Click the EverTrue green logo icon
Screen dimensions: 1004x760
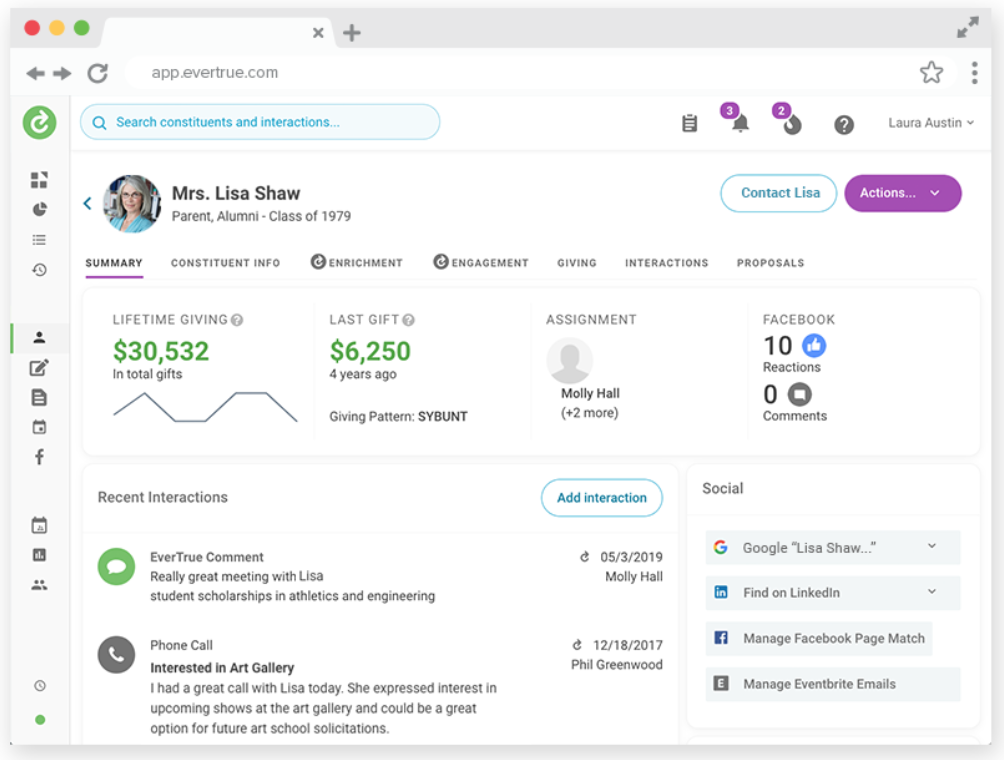40,122
